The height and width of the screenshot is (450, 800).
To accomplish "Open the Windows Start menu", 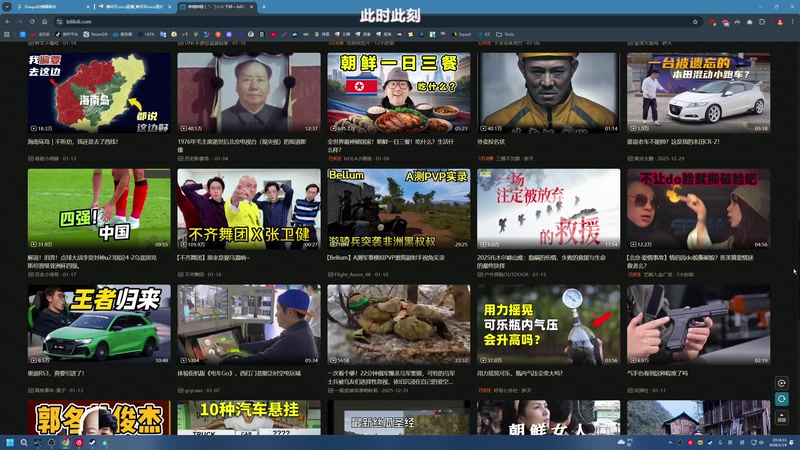I will tap(10, 442).
